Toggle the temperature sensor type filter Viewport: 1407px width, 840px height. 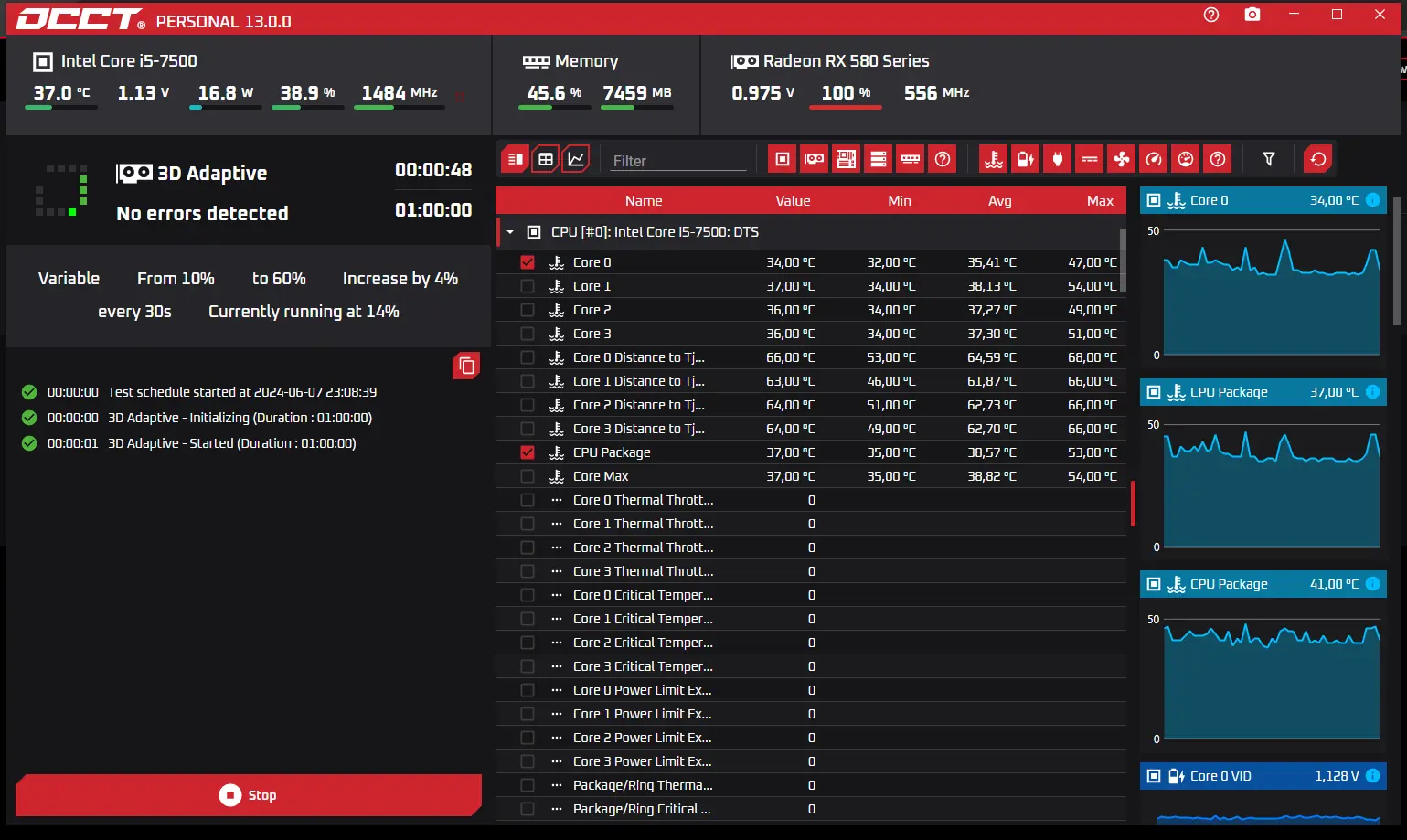click(994, 159)
